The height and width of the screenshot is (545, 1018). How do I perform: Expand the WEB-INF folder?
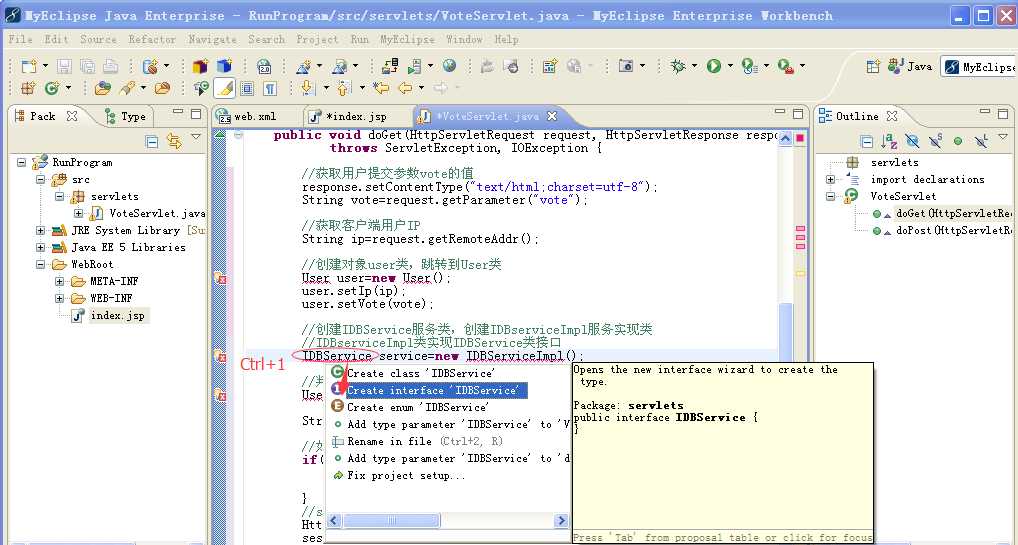(60, 298)
